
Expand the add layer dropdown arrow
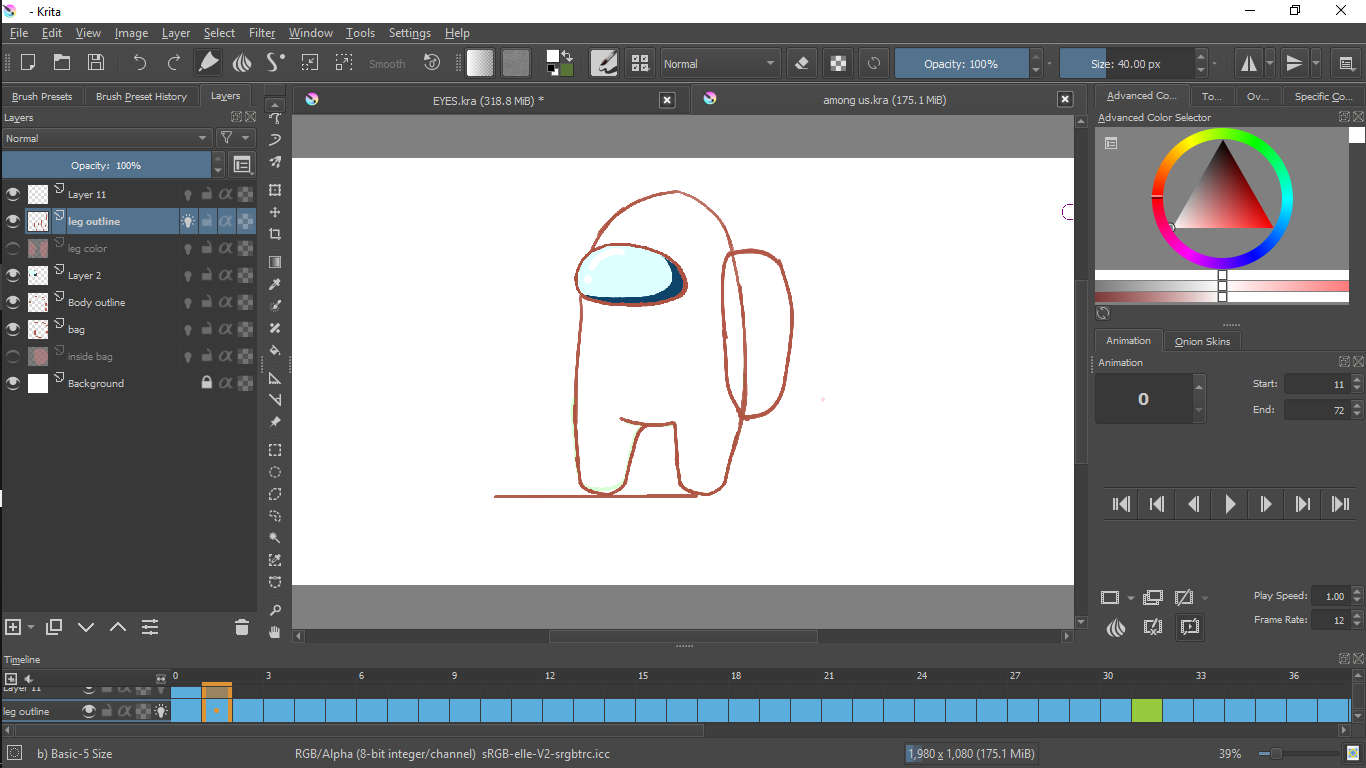click(x=32, y=627)
